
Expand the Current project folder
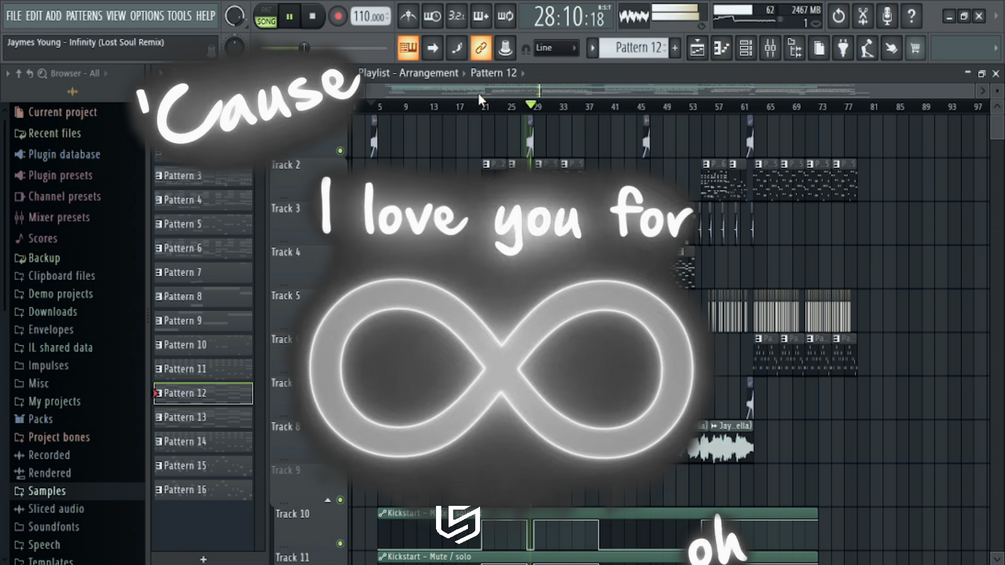point(56,112)
